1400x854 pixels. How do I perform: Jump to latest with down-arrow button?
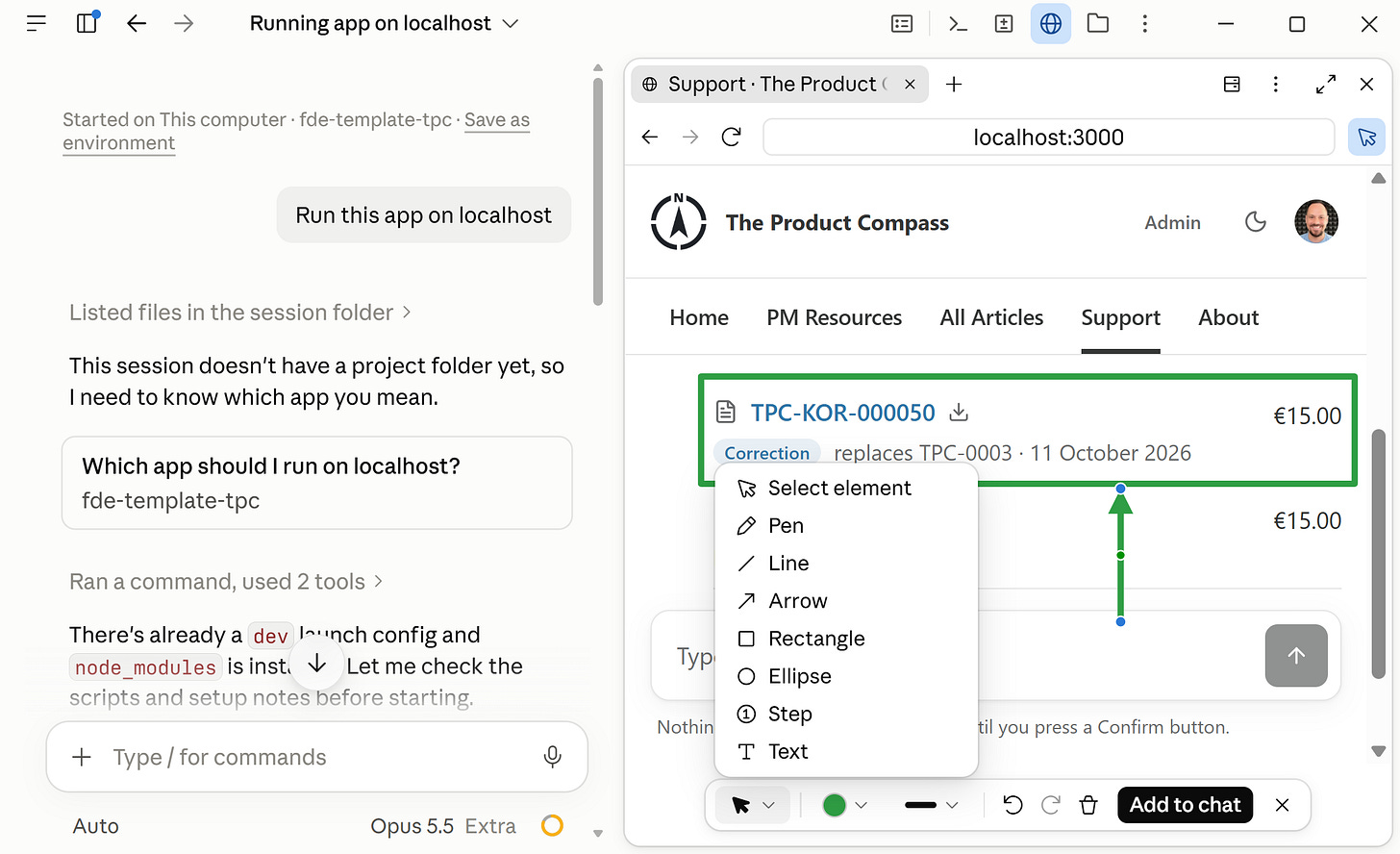click(316, 665)
